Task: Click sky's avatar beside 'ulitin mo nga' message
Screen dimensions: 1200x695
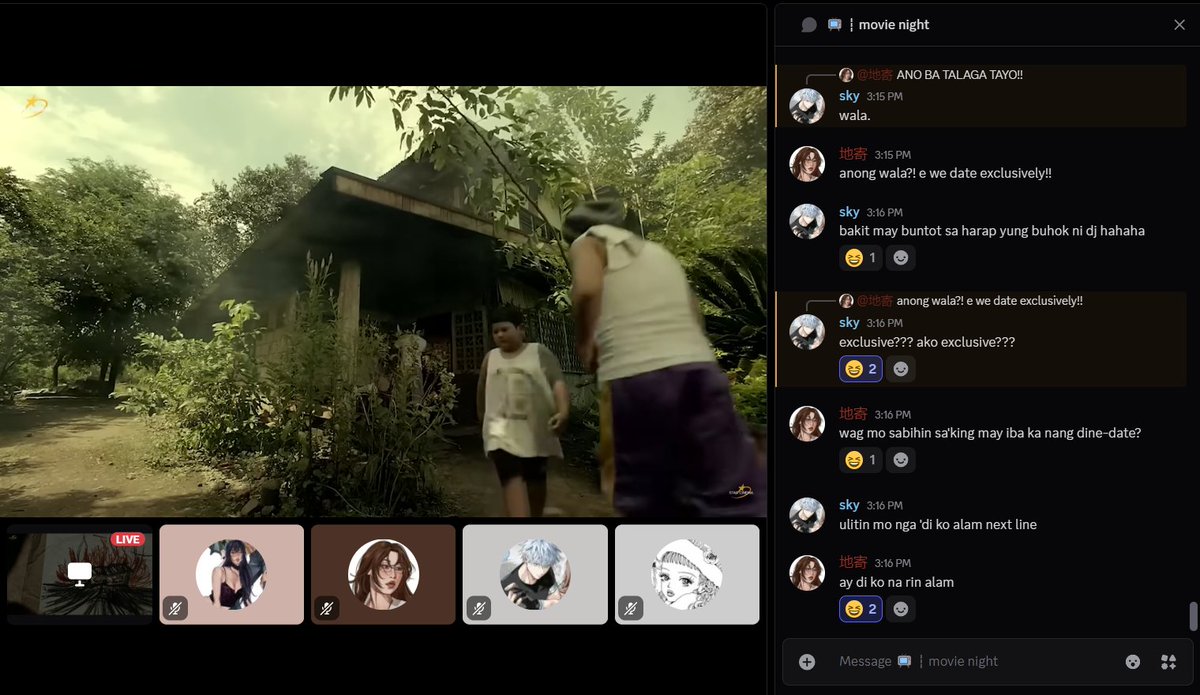Action: click(808, 514)
